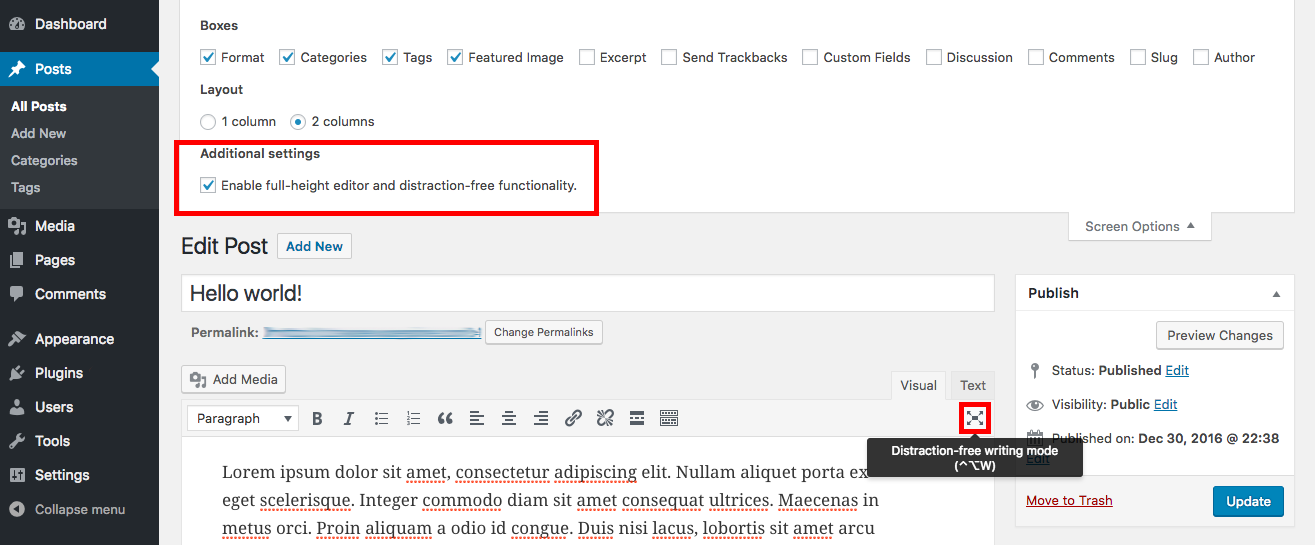The width and height of the screenshot is (1315, 545).
Task: Click the Tools wrench icon
Action: tap(17, 441)
